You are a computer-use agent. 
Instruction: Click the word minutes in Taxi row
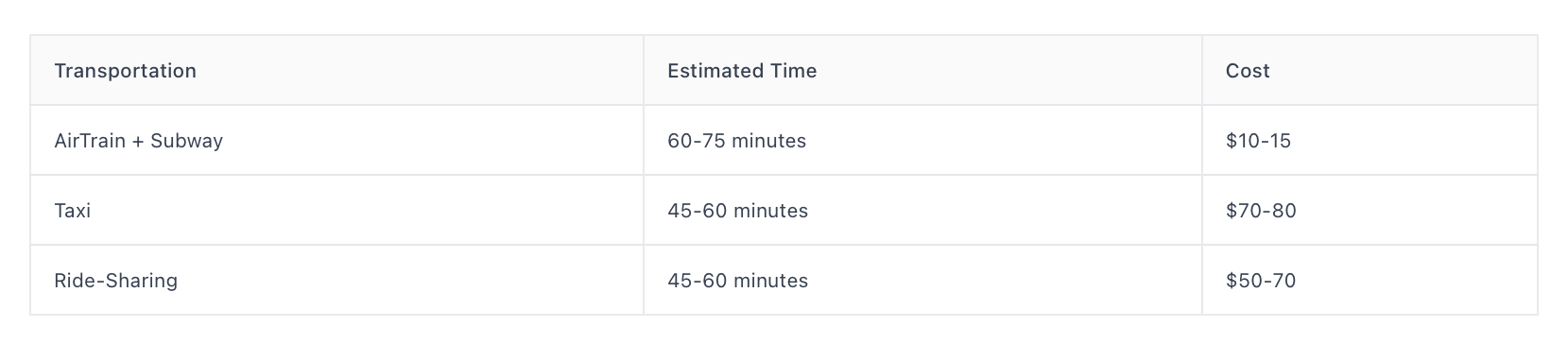click(769, 211)
